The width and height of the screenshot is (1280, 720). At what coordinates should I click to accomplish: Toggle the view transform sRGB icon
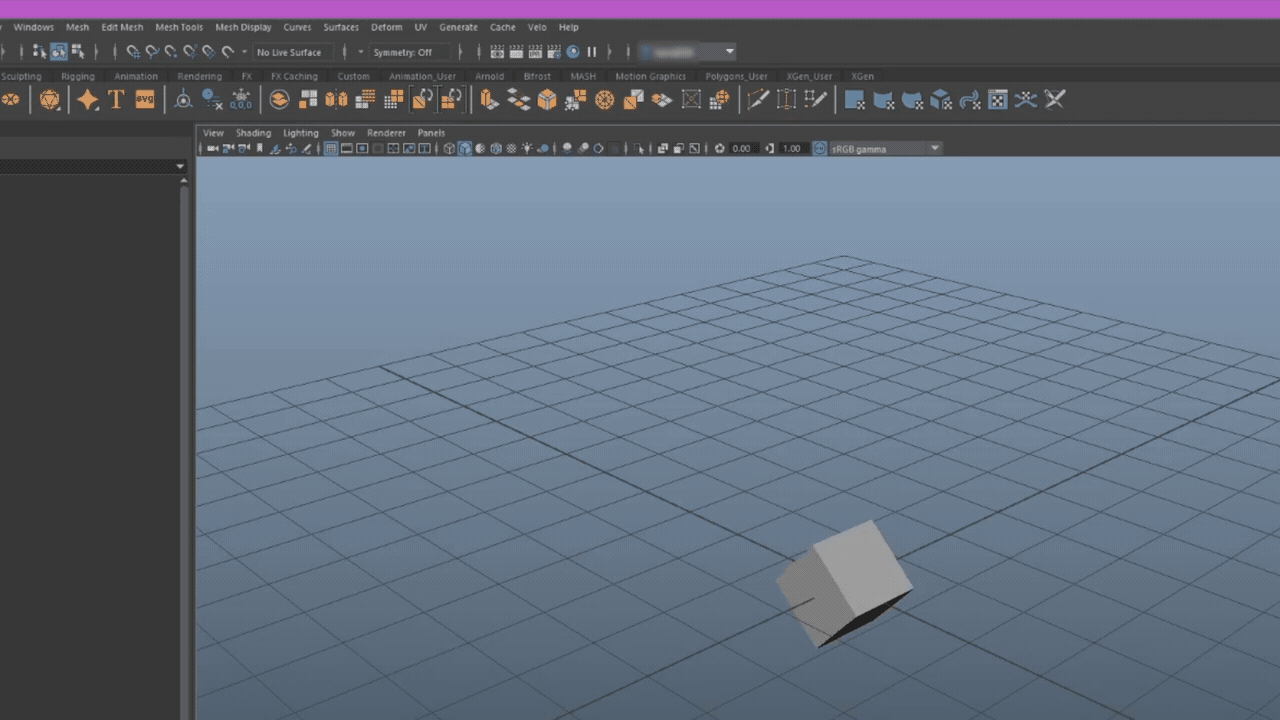point(820,148)
